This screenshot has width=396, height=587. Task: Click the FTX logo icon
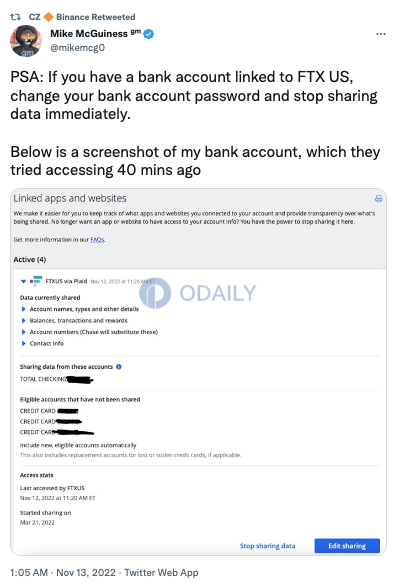click(36, 281)
